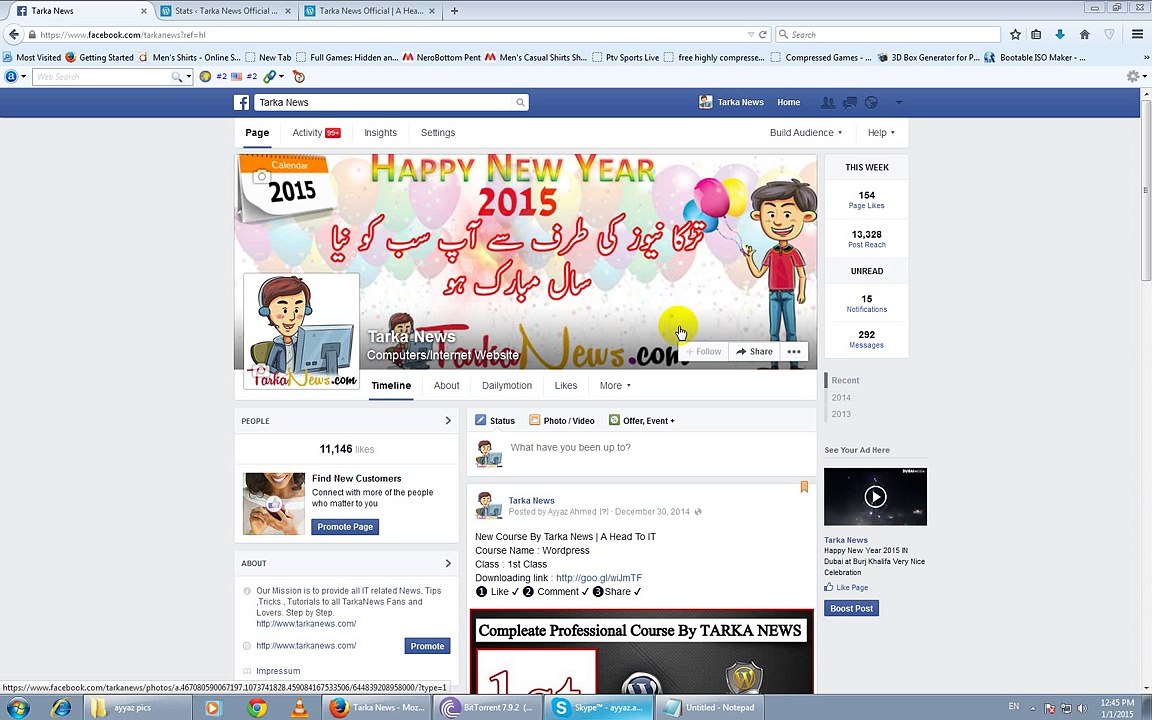Expand the Help dropdown
This screenshot has width=1152, height=720.
point(881,133)
